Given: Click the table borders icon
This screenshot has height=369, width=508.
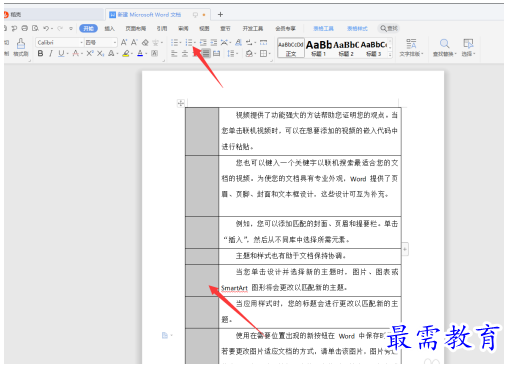Looking at the screenshot, I should tap(263, 53).
